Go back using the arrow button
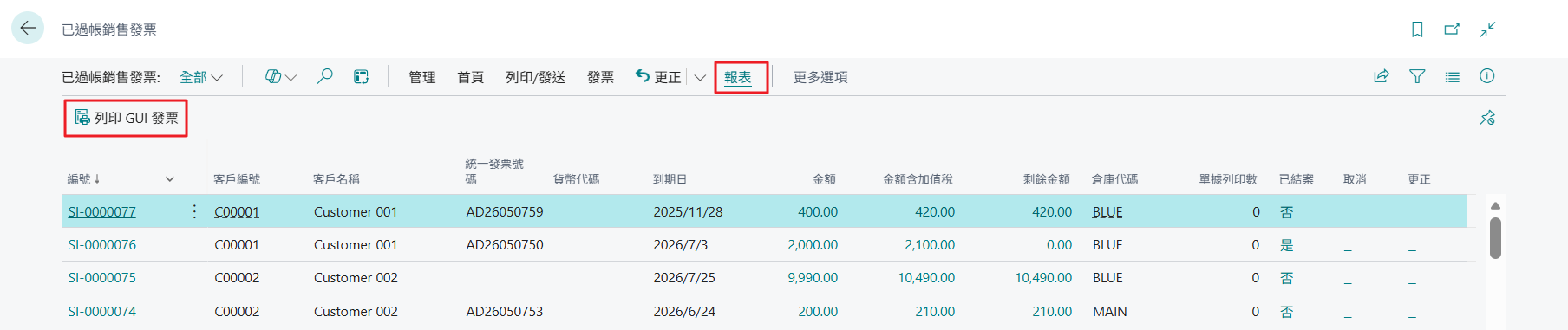Screen dimensions: 1568x330 click(x=28, y=28)
